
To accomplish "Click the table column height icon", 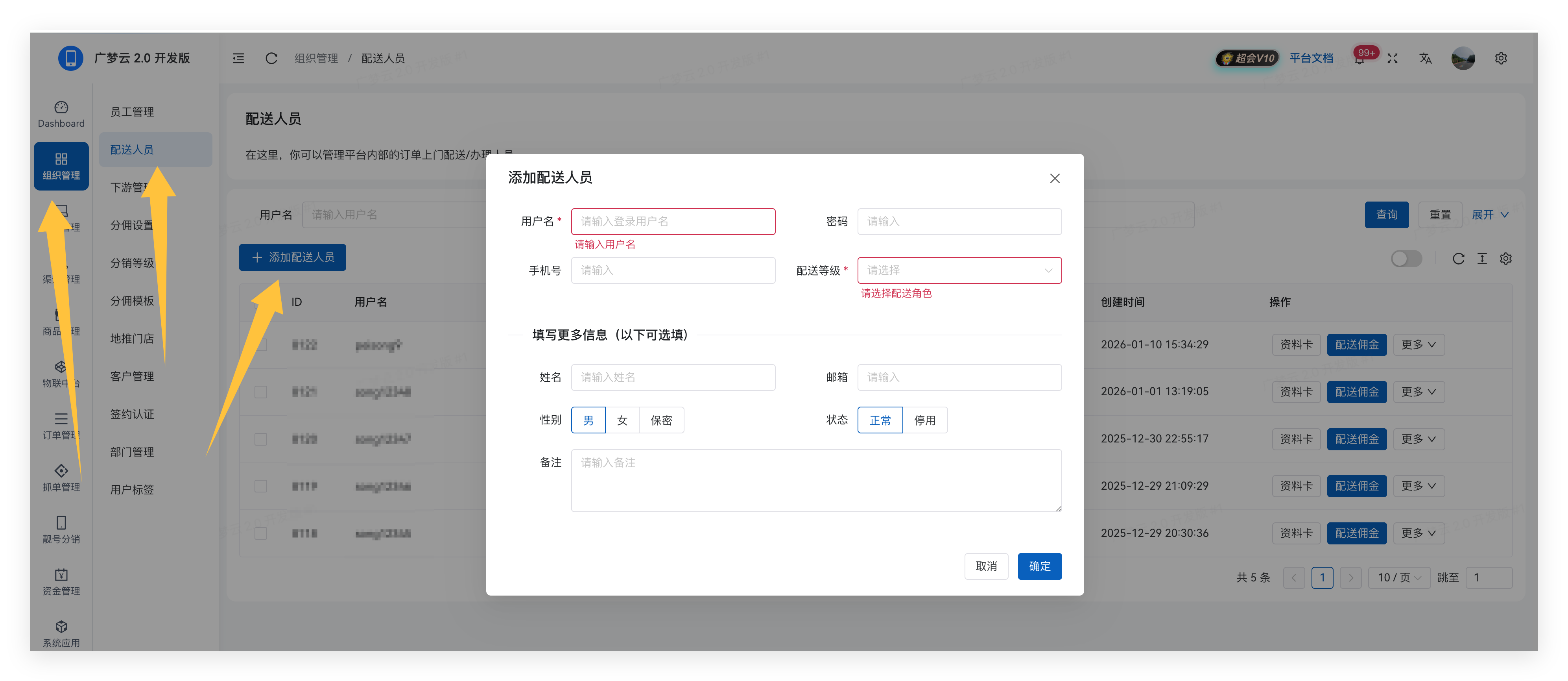I will pyautogui.click(x=1482, y=259).
